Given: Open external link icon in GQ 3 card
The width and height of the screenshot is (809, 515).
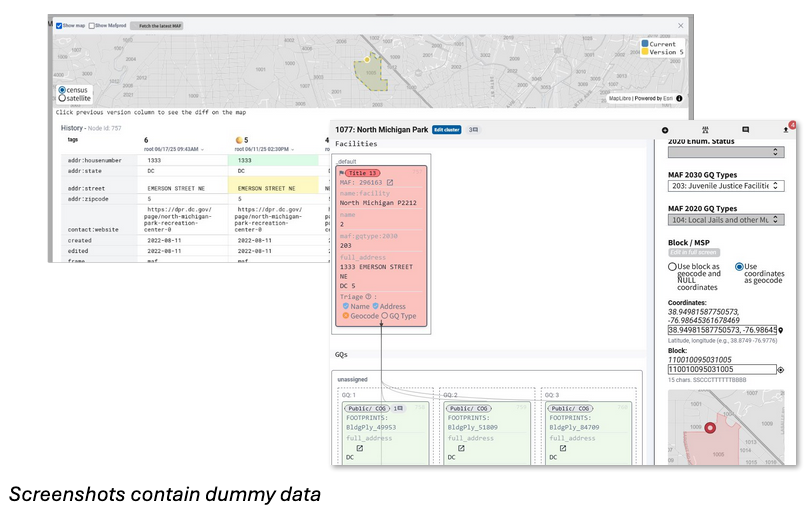Looking at the screenshot, I should click(x=563, y=448).
